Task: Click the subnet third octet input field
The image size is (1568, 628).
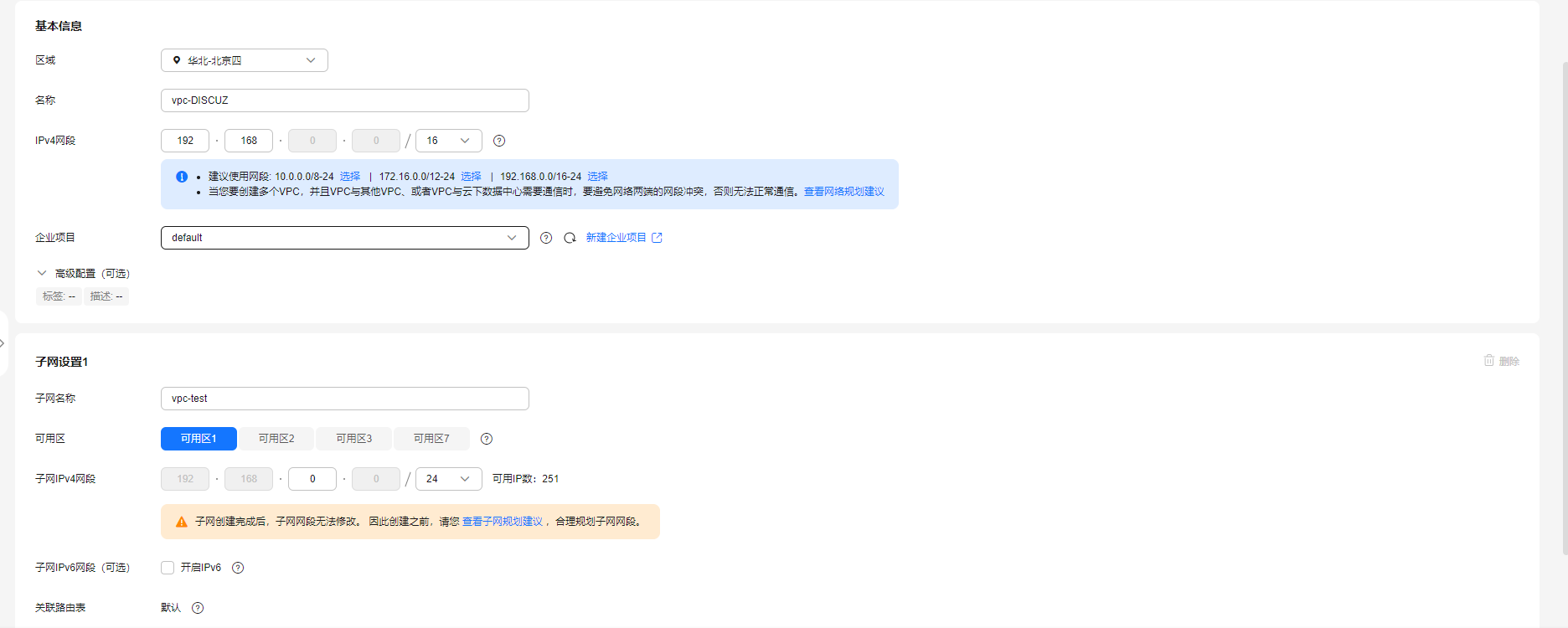Action: [x=312, y=479]
